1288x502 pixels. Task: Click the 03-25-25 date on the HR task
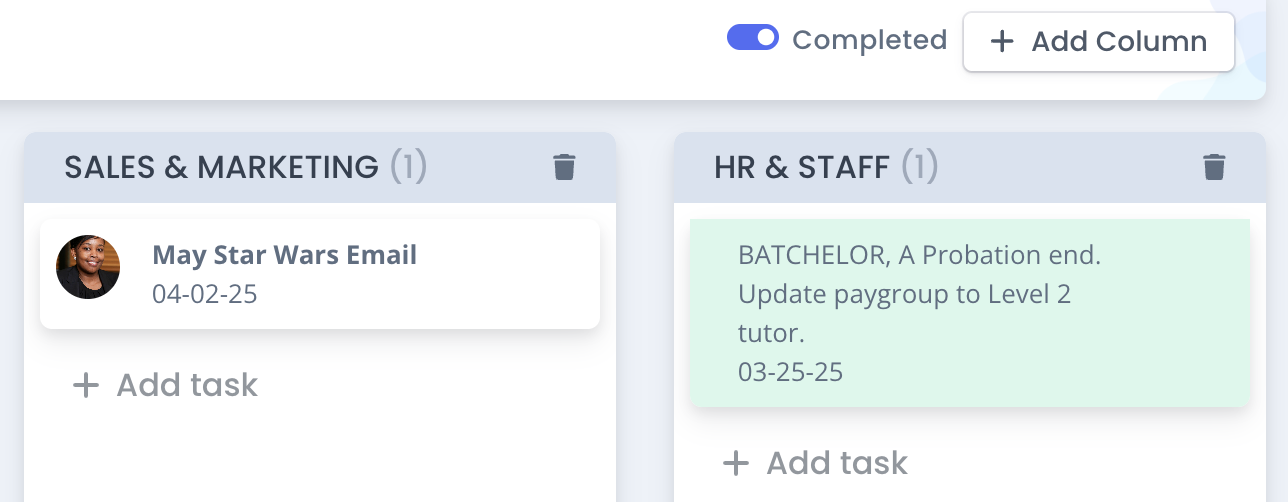(790, 372)
